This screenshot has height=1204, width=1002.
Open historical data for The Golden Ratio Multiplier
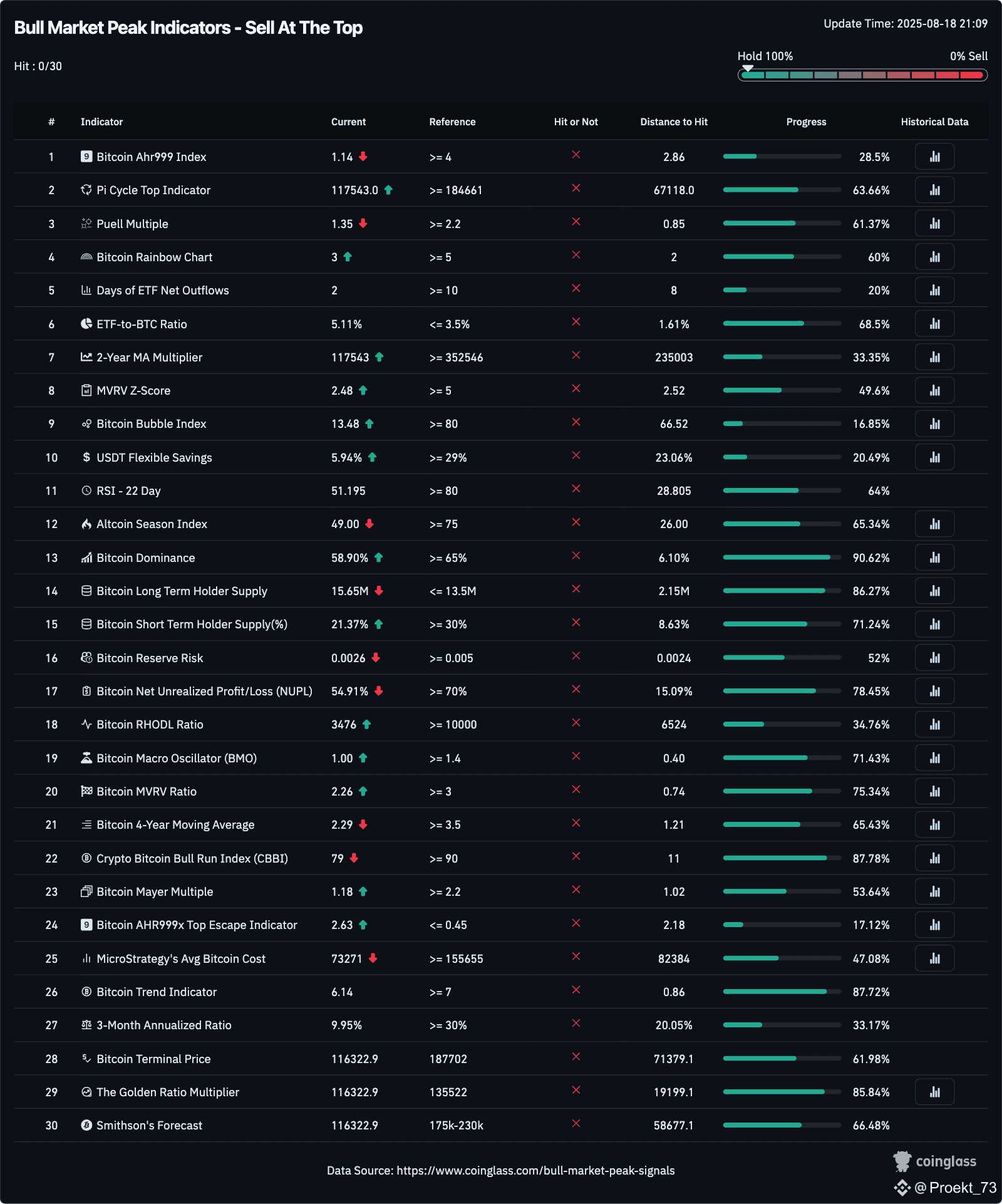click(x=934, y=1092)
